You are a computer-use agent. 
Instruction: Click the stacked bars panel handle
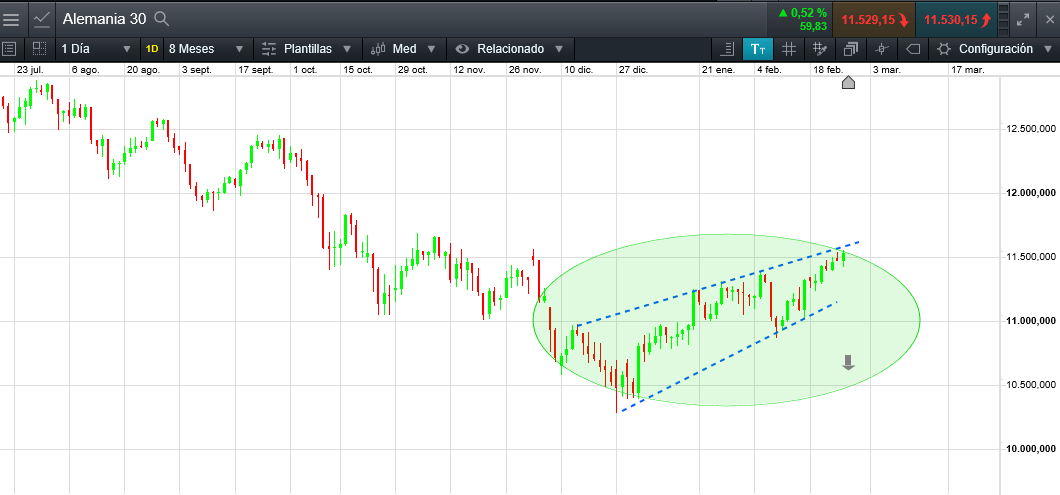[x=1003, y=19]
